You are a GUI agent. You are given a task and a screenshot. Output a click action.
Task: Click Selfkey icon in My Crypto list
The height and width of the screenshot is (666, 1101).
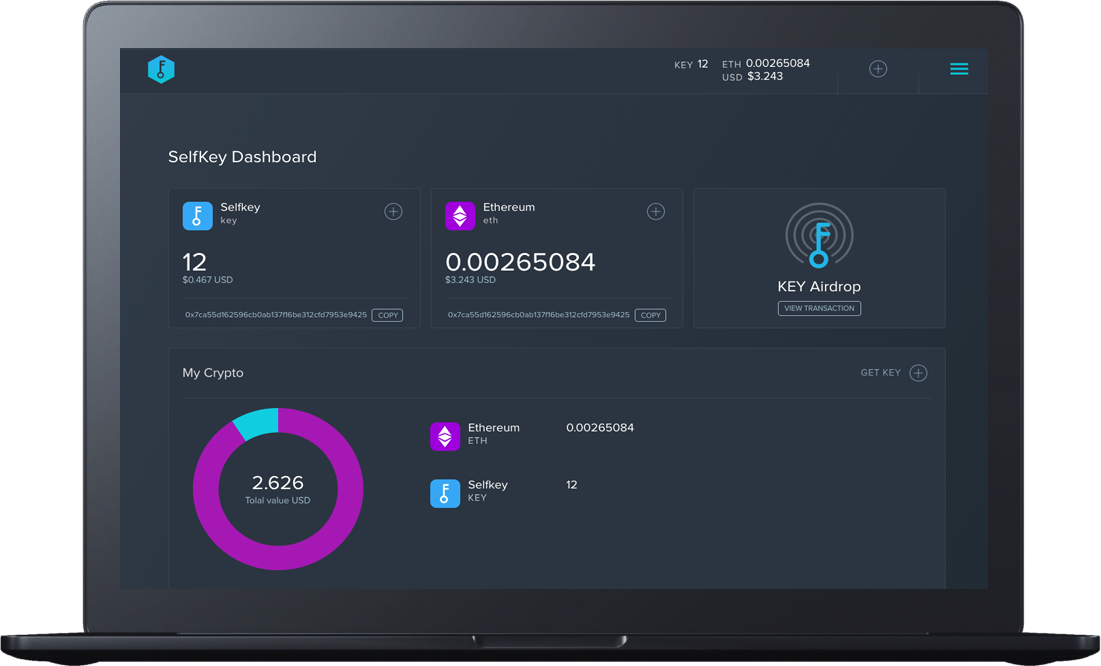444,493
